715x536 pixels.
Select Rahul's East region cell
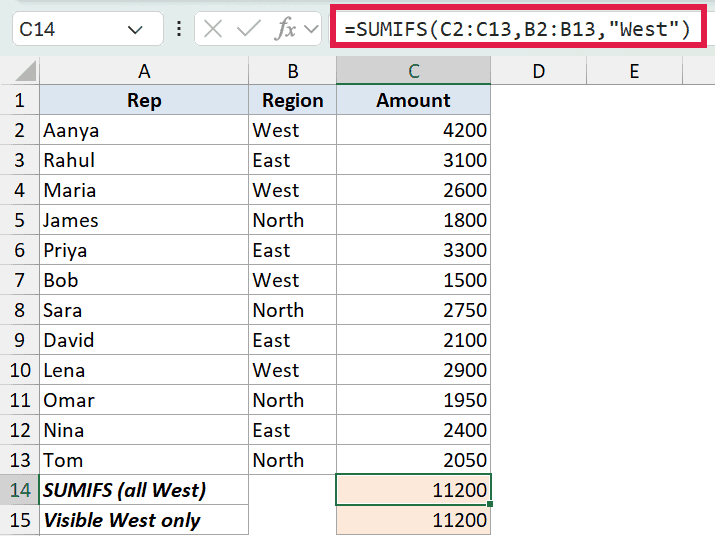coord(292,160)
